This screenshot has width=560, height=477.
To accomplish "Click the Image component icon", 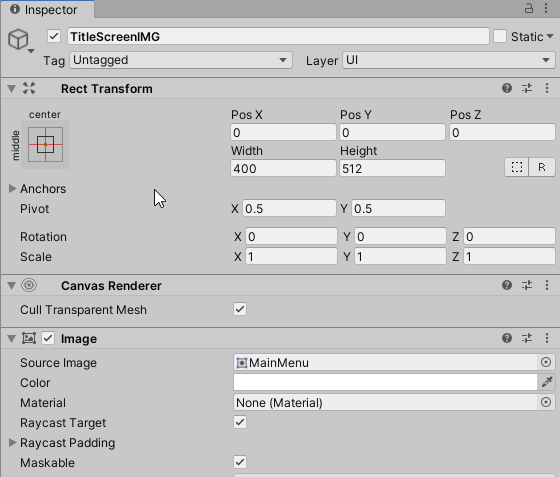I will (29, 338).
